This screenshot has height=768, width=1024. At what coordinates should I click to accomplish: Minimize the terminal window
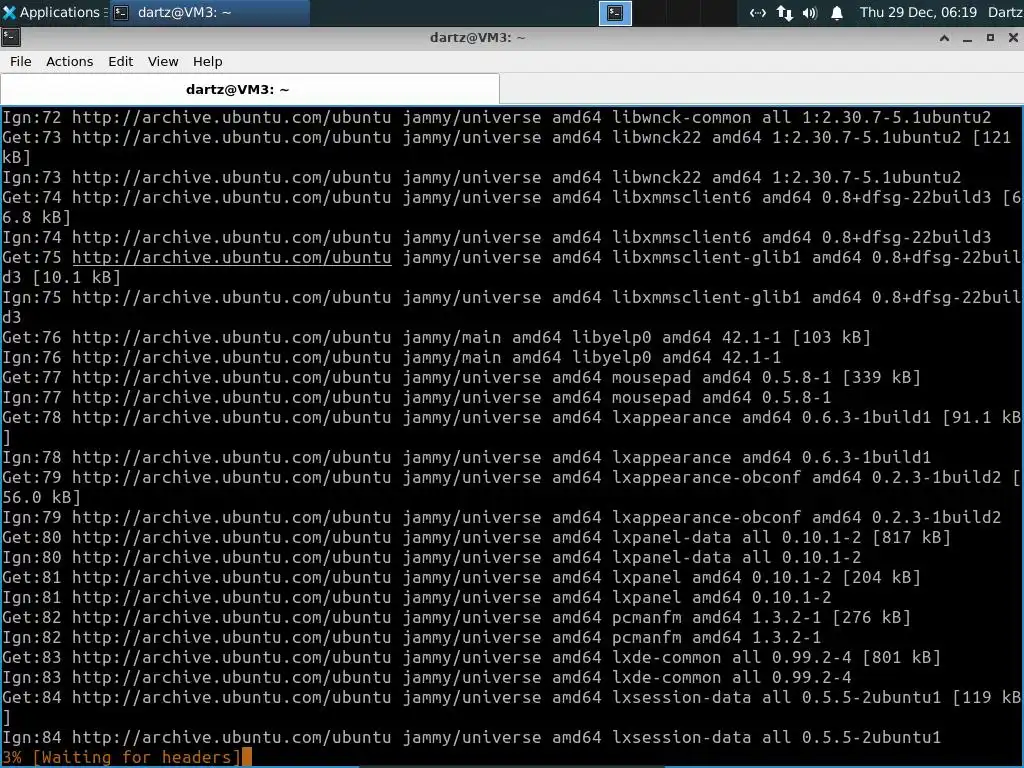[x=967, y=39]
